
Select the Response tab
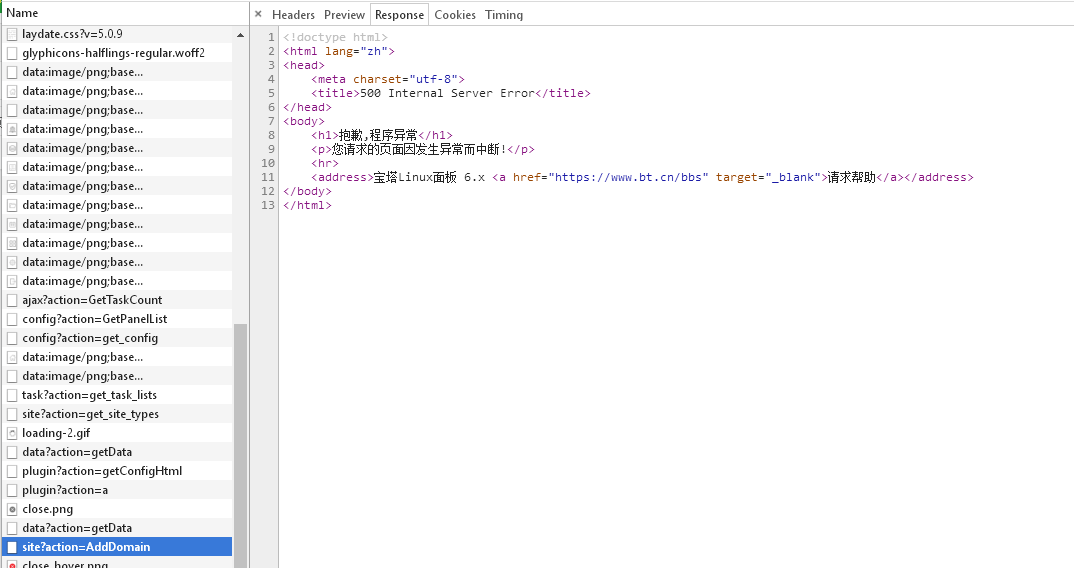tap(399, 14)
